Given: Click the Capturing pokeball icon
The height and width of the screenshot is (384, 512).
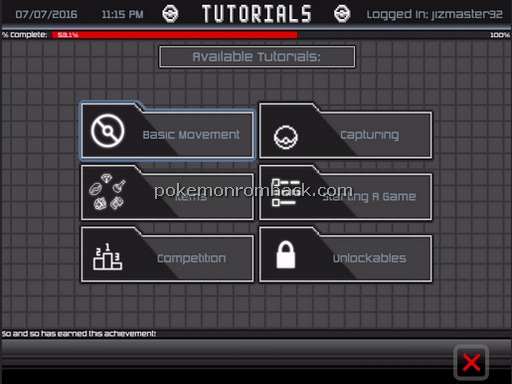Looking at the screenshot, I should 286,137.
